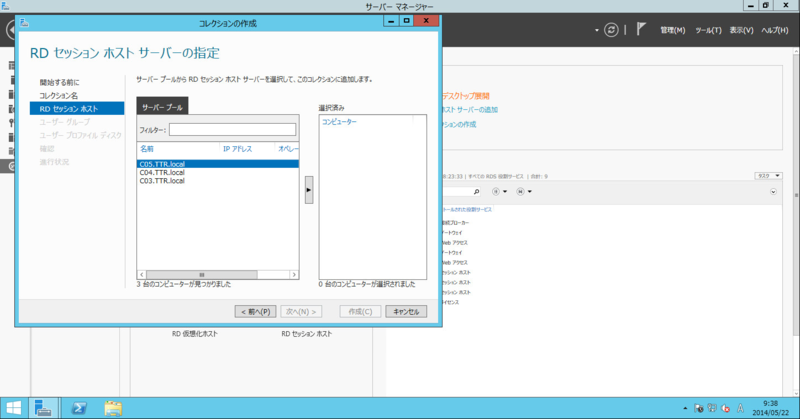The image size is (800, 419).
Task: Open the タスク dropdown in Server Manager
Action: tap(768, 176)
